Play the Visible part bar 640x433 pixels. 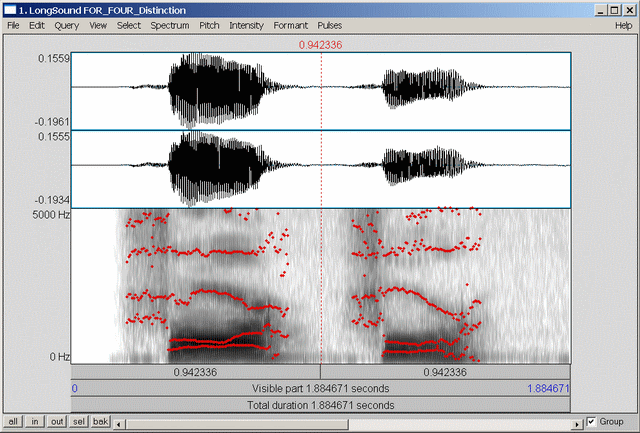click(x=320, y=388)
